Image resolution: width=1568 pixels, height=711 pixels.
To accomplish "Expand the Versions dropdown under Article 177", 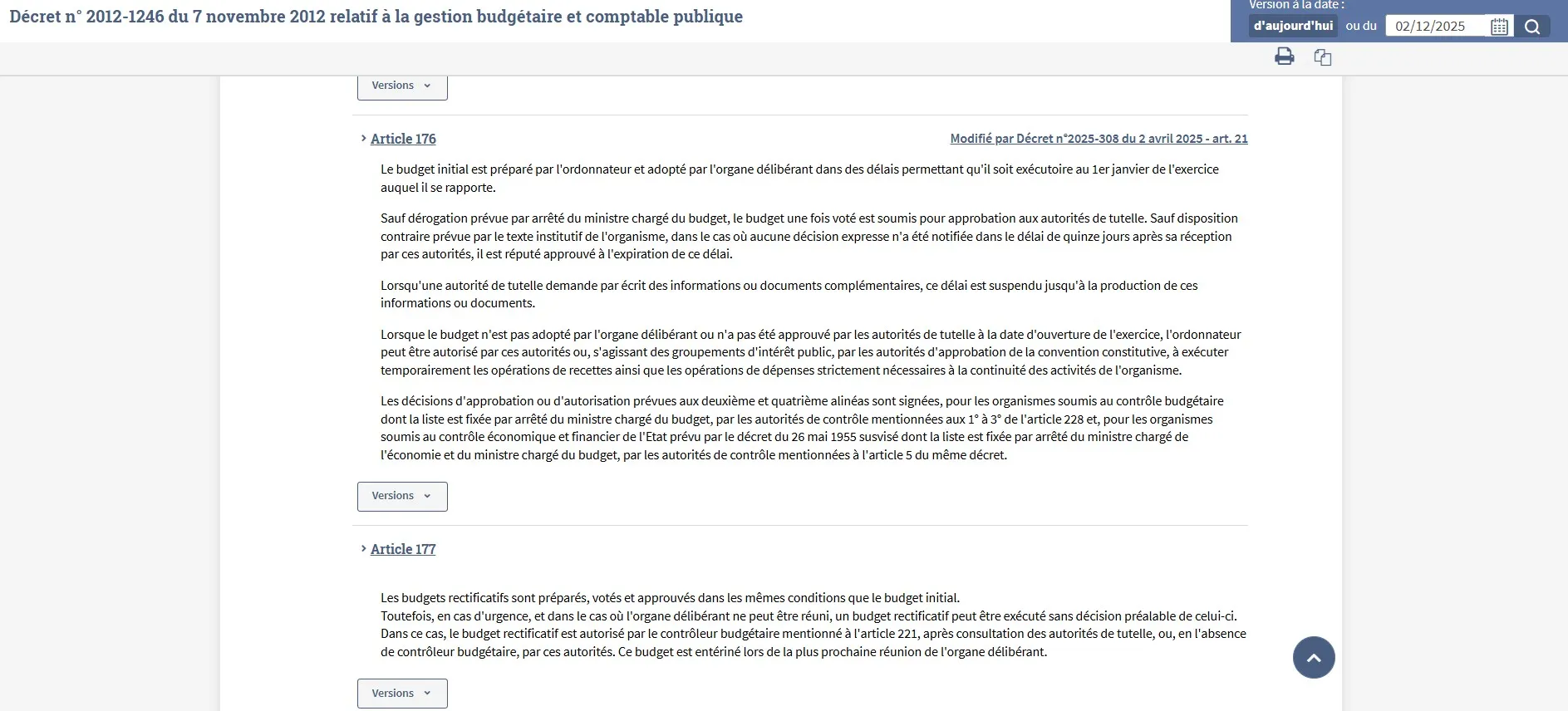I will [x=402, y=694].
